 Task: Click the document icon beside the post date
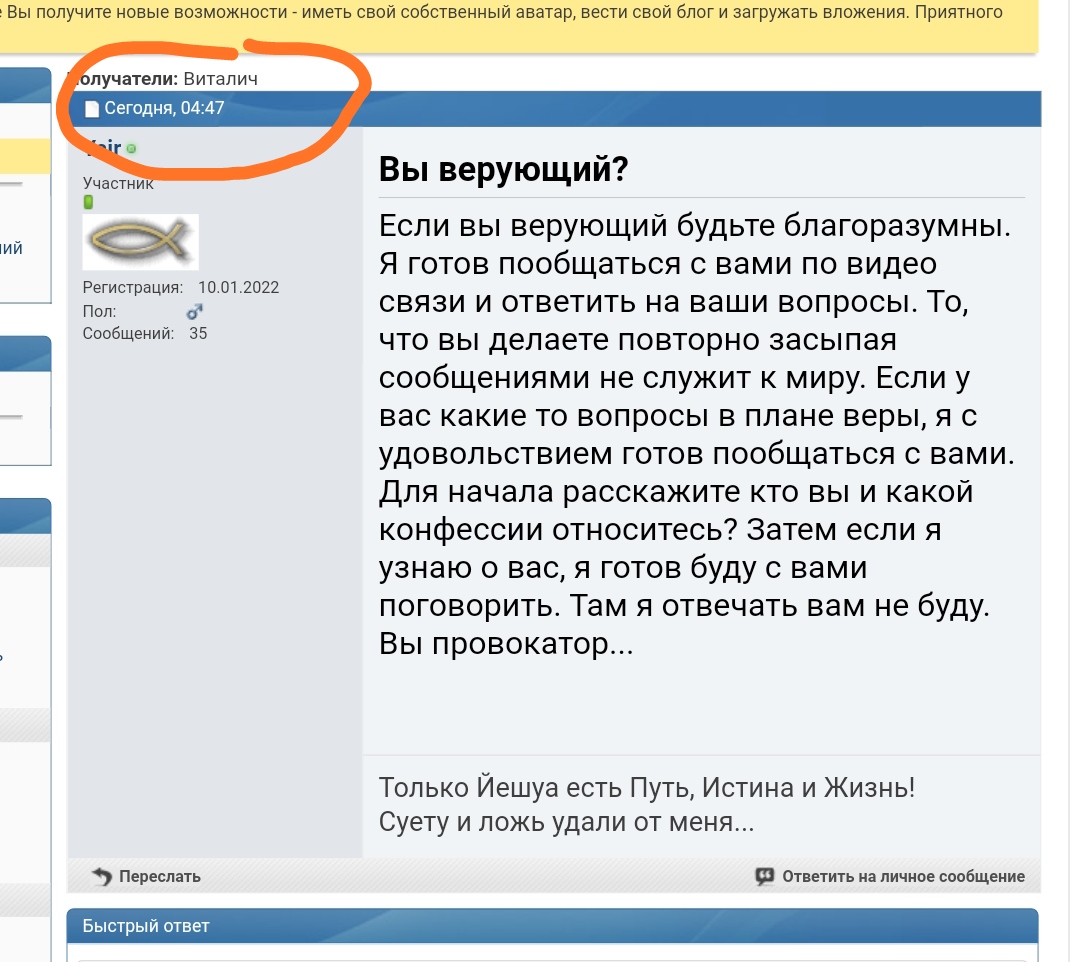92,108
